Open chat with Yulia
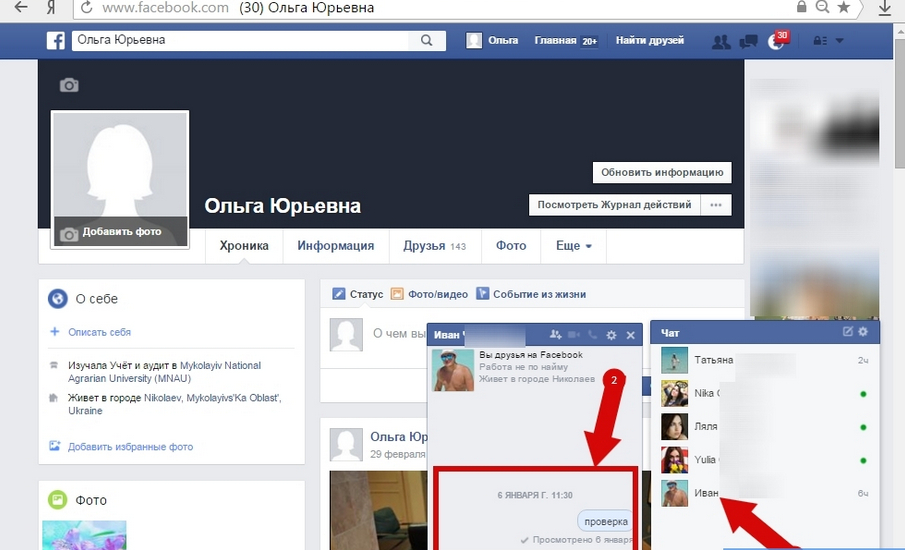This screenshot has height=550, width=905. [765, 460]
